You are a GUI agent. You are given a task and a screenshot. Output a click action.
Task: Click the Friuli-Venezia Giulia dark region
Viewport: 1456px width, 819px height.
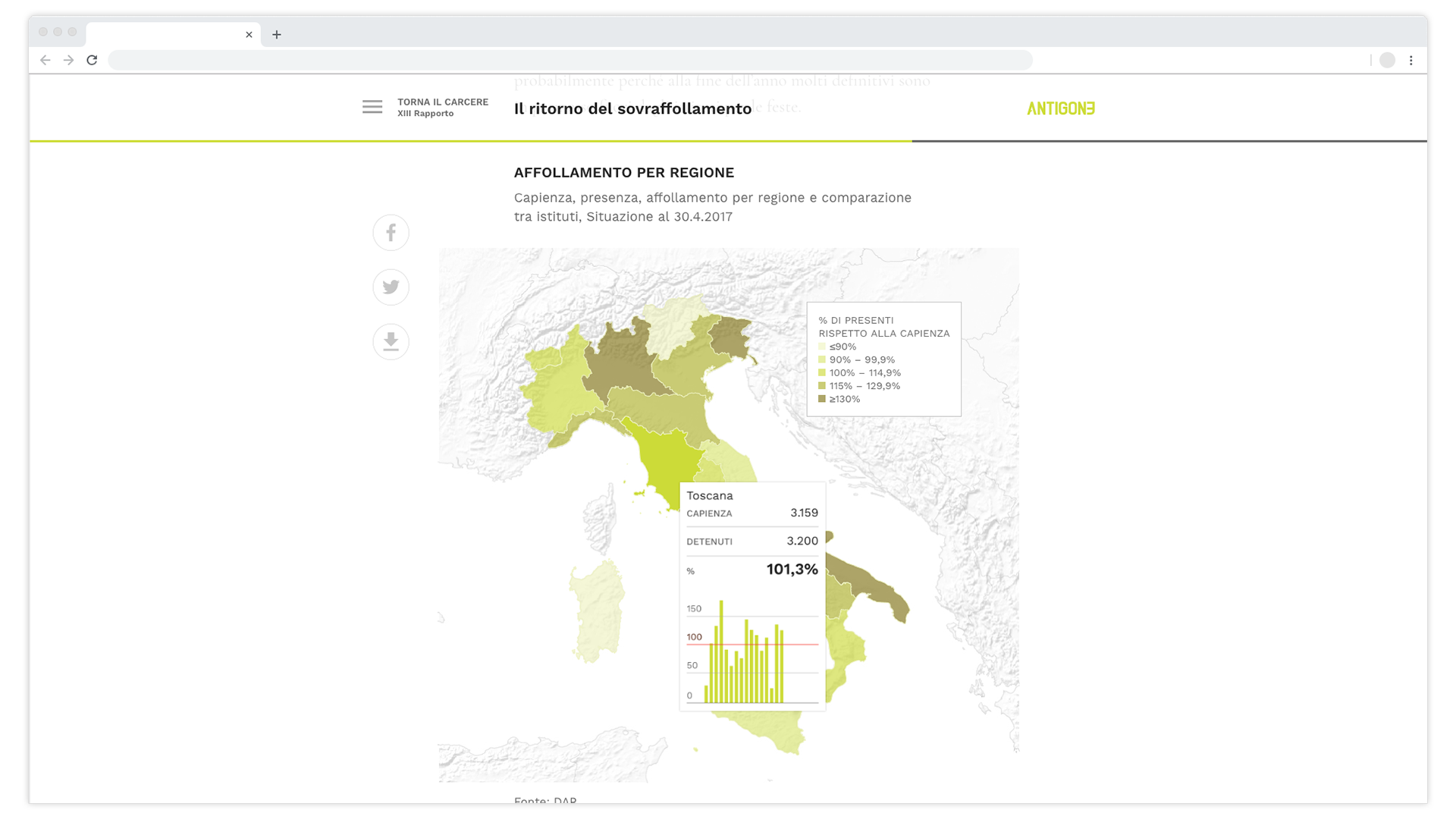(732, 337)
